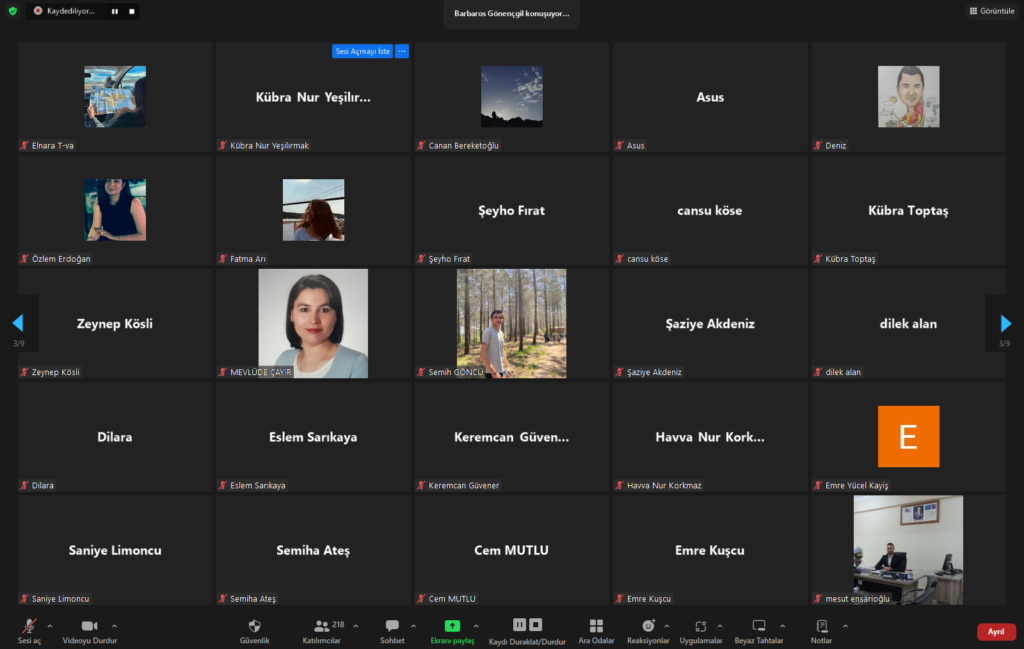Viewport: 1024px width, 649px height.
Task: Expand video options arrow beside Videoyu Durdur
Action: [114, 626]
